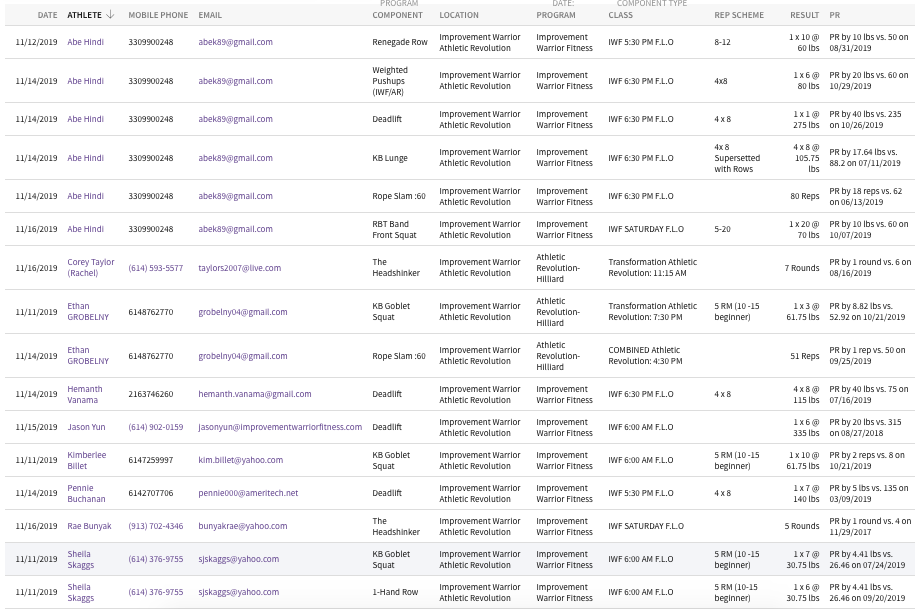The image size is (915, 609).
Task: Select the 'Renegade Row' component cell
Action: 400,42
